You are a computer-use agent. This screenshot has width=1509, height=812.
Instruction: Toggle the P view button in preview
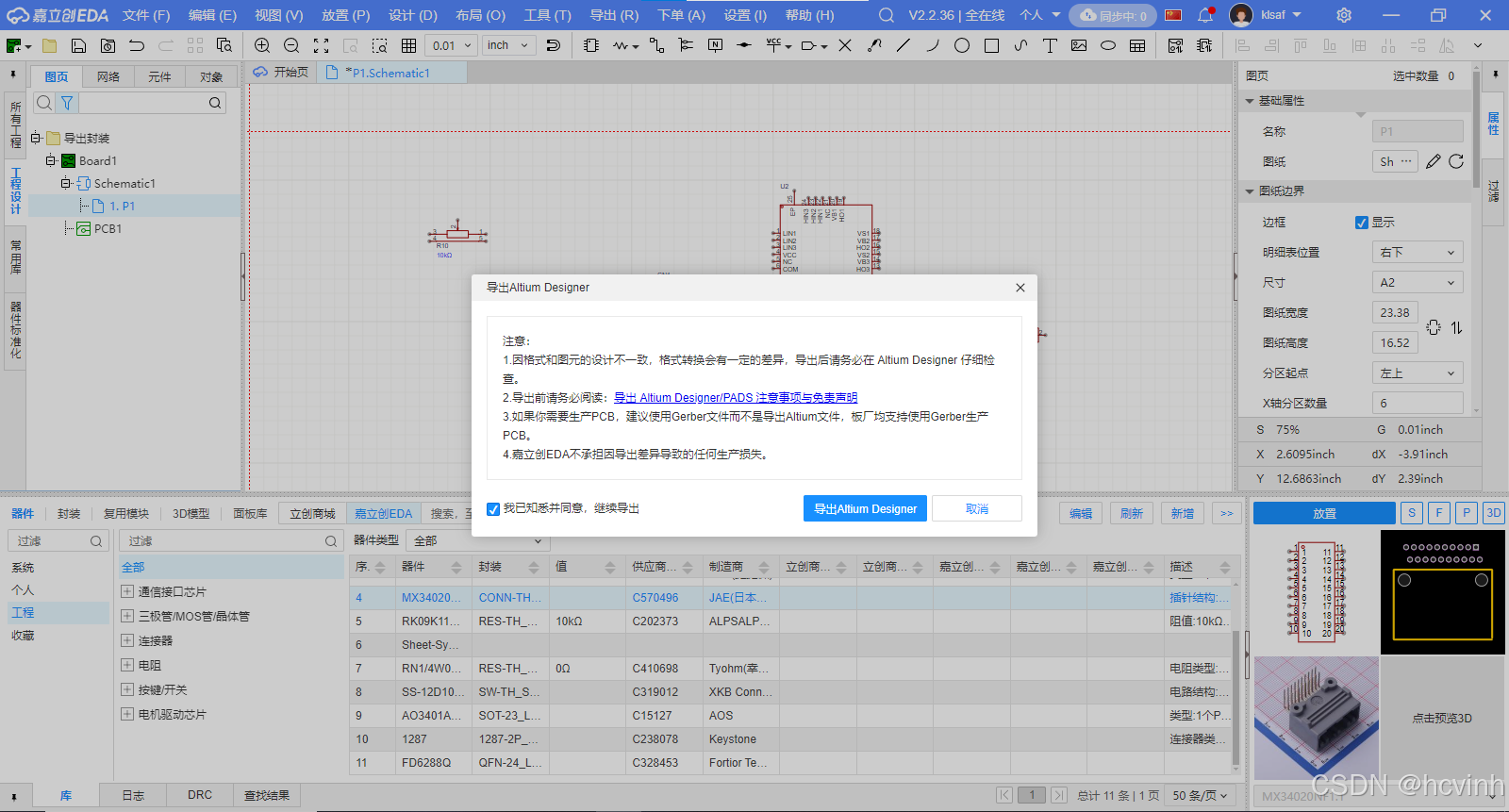(1466, 513)
